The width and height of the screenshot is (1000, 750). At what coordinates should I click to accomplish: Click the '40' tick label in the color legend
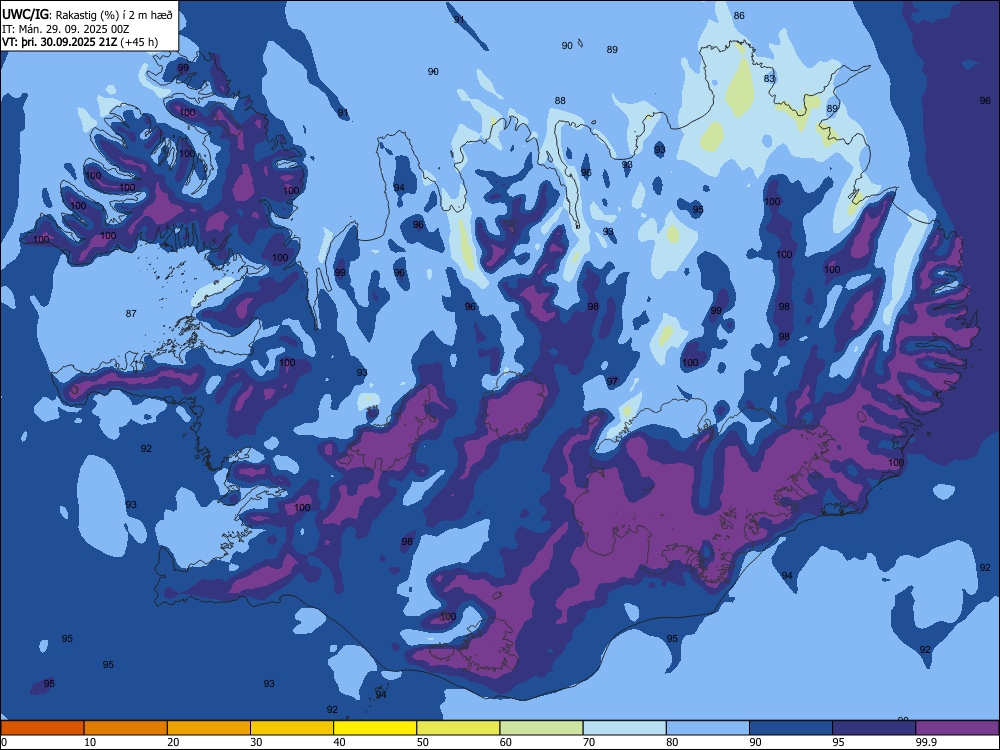339,742
